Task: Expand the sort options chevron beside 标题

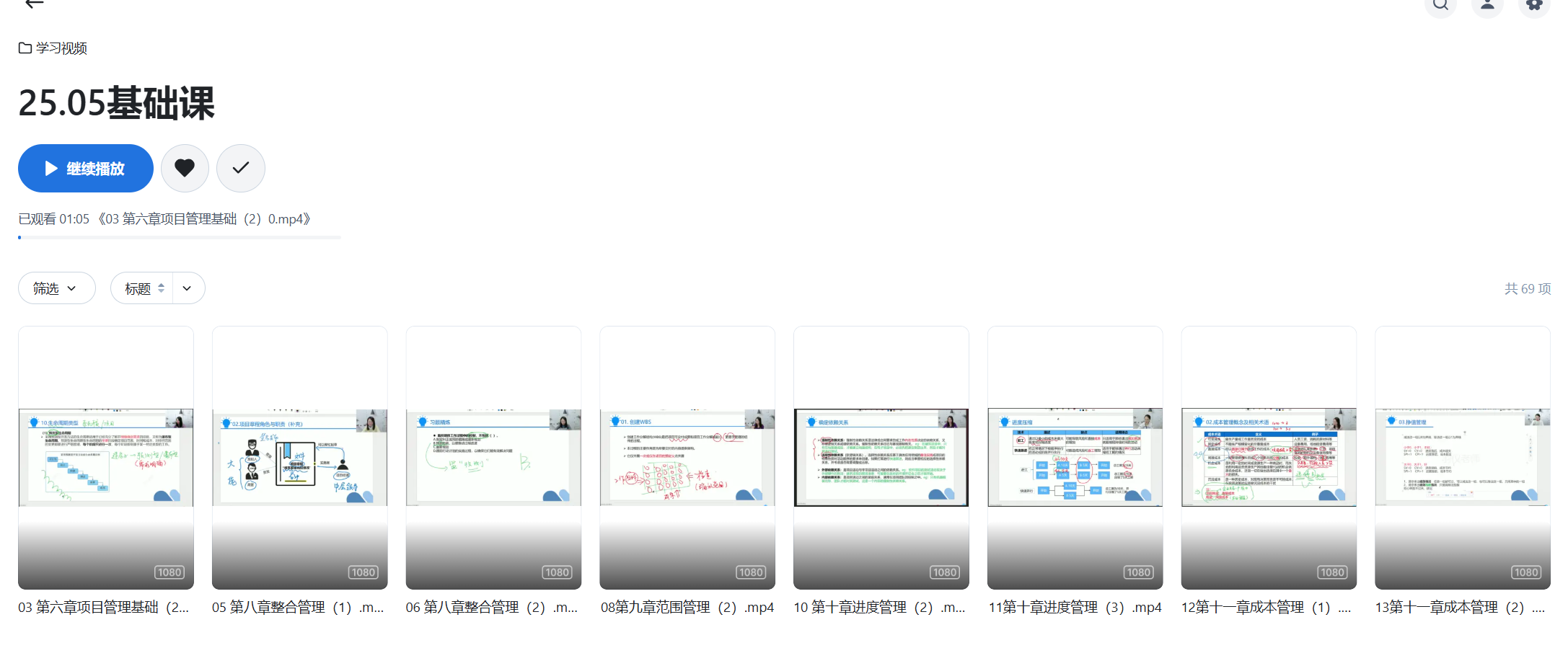Action: pos(188,288)
